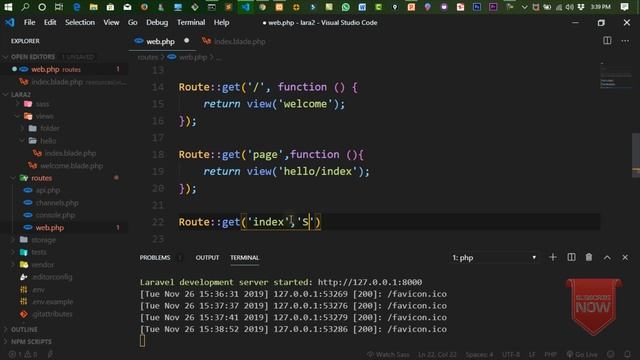Open the Windows Start menu

coord(8,7)
